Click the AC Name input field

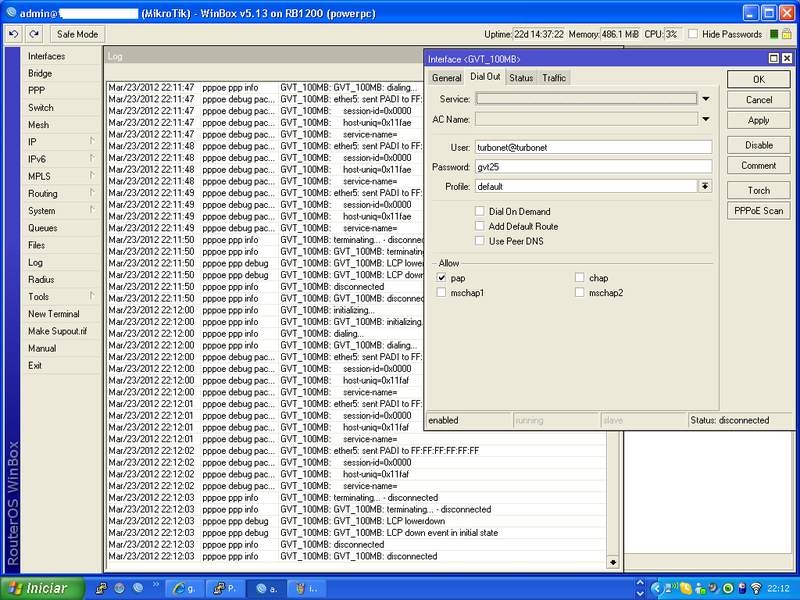coord(586,119)
